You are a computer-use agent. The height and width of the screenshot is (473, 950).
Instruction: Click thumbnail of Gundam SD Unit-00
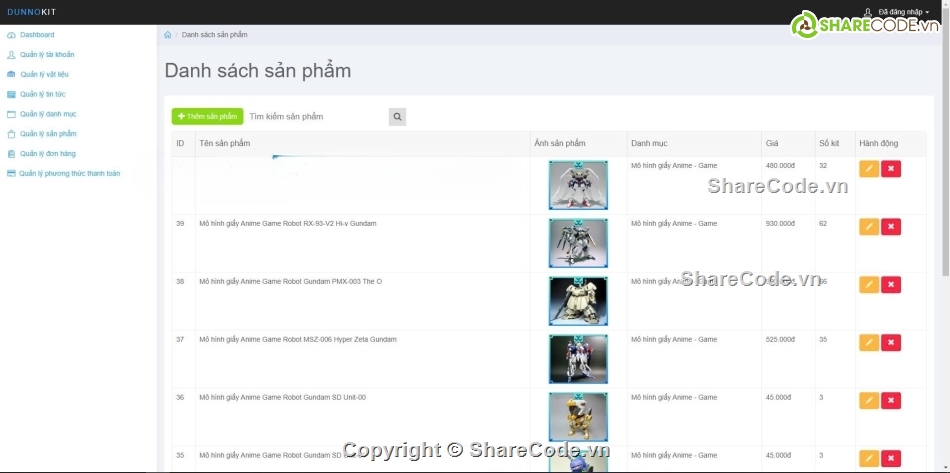(578, 417)
